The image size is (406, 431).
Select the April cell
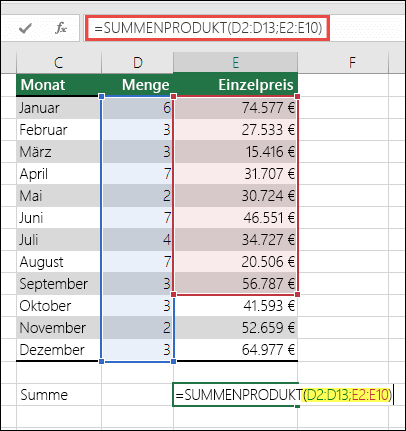59,174
